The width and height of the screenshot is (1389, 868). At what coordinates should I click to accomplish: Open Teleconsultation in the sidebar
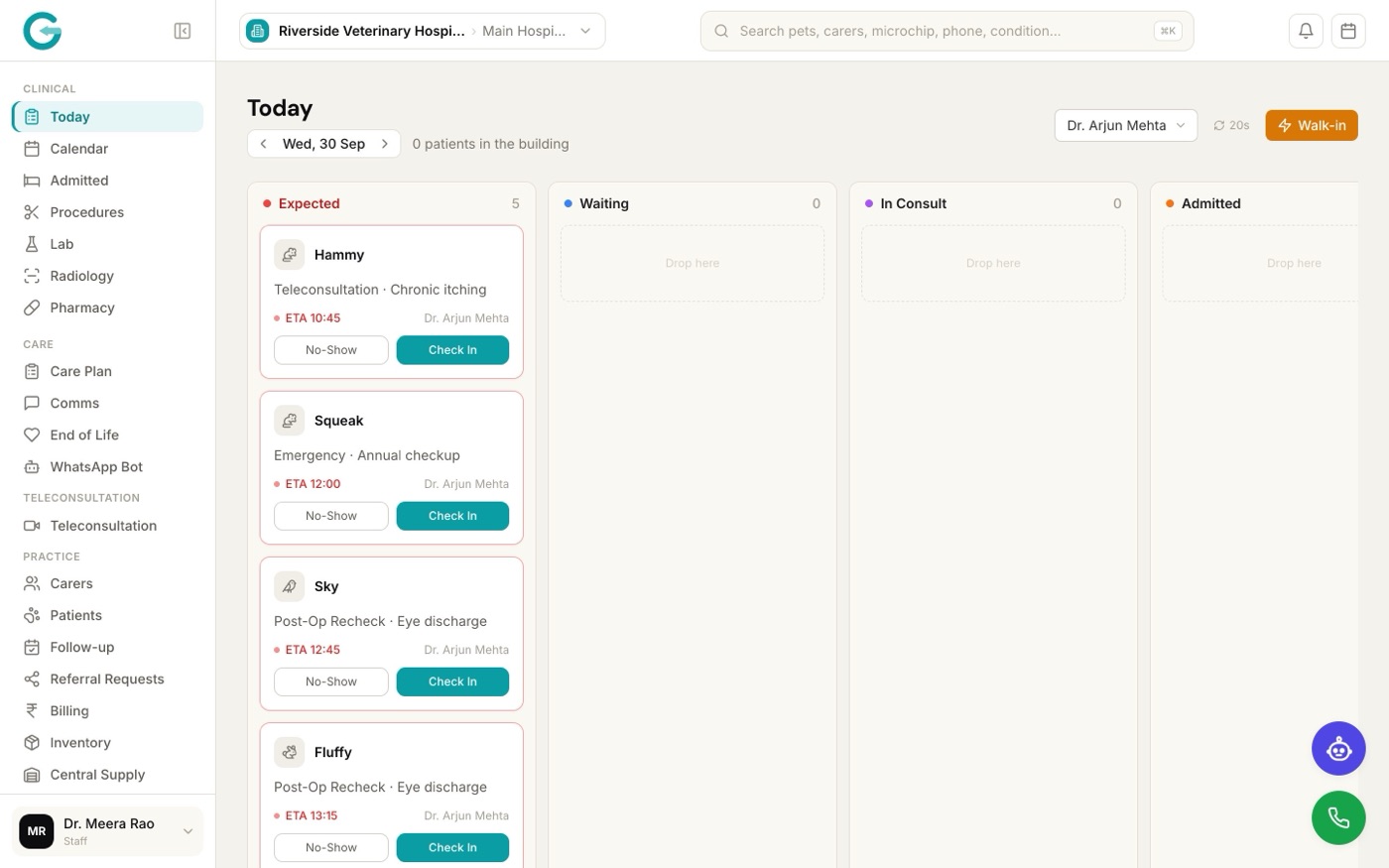(x=107, y=526)
